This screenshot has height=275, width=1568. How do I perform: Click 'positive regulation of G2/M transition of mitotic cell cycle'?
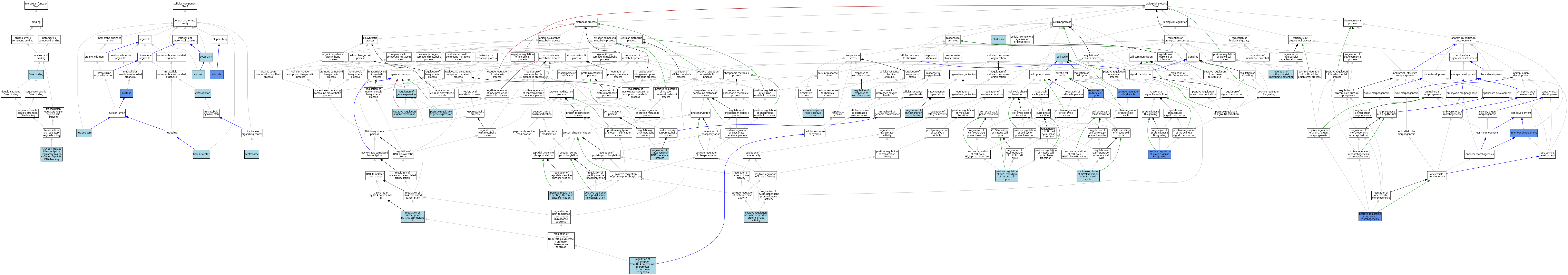click(x=1088, y=175)
